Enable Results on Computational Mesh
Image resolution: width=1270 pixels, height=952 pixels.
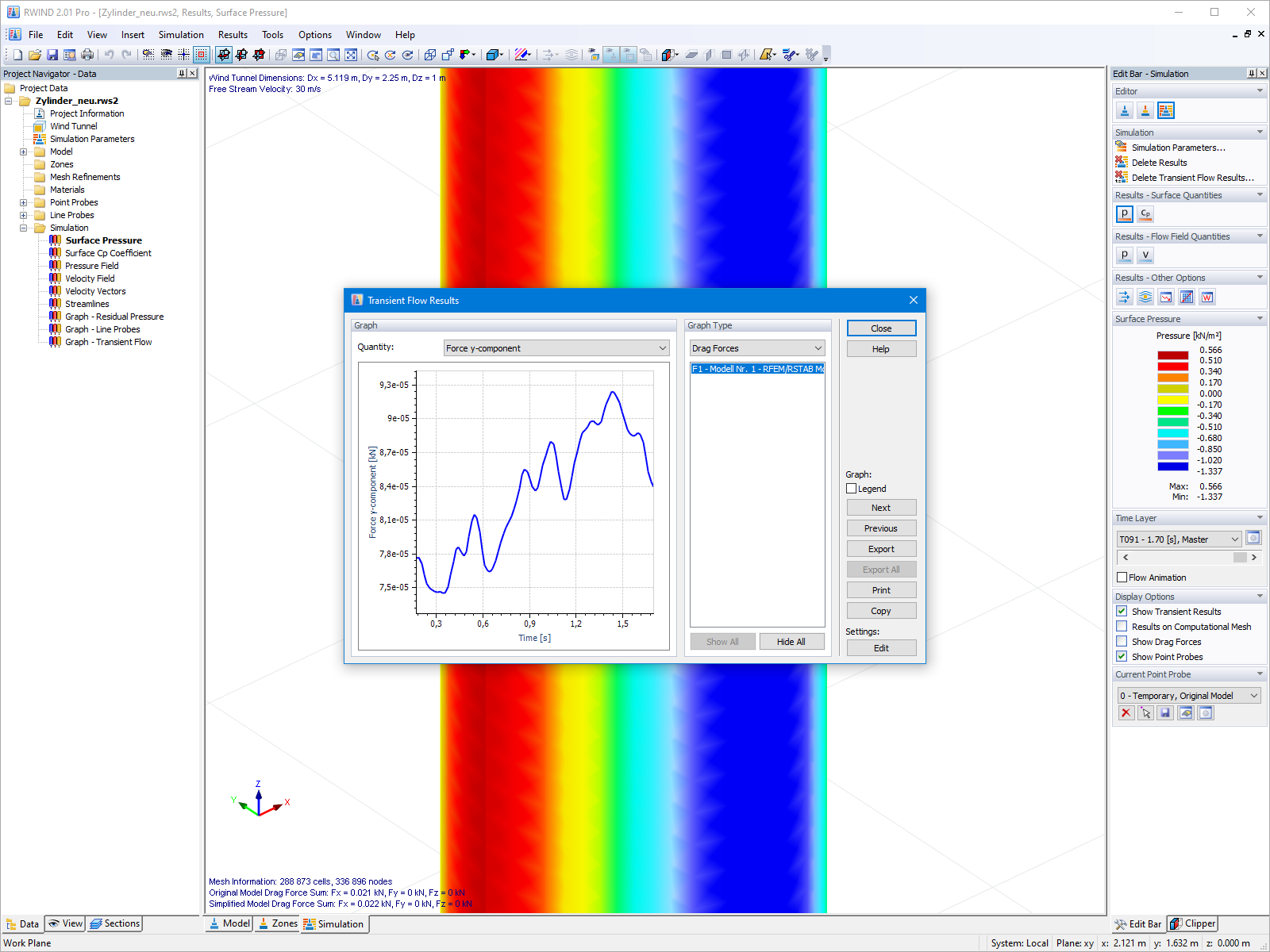(x=1122, y=626)
